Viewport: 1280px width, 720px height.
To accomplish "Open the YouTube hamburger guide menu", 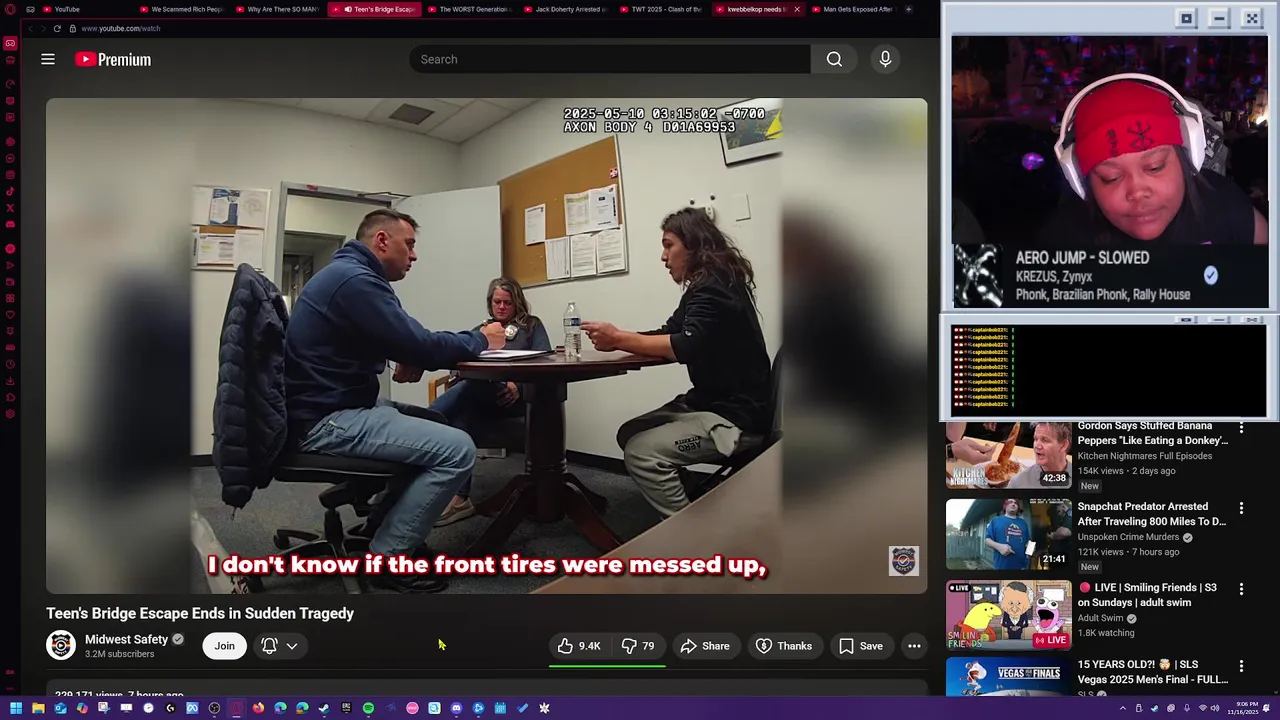I will (x=48, y=59).
